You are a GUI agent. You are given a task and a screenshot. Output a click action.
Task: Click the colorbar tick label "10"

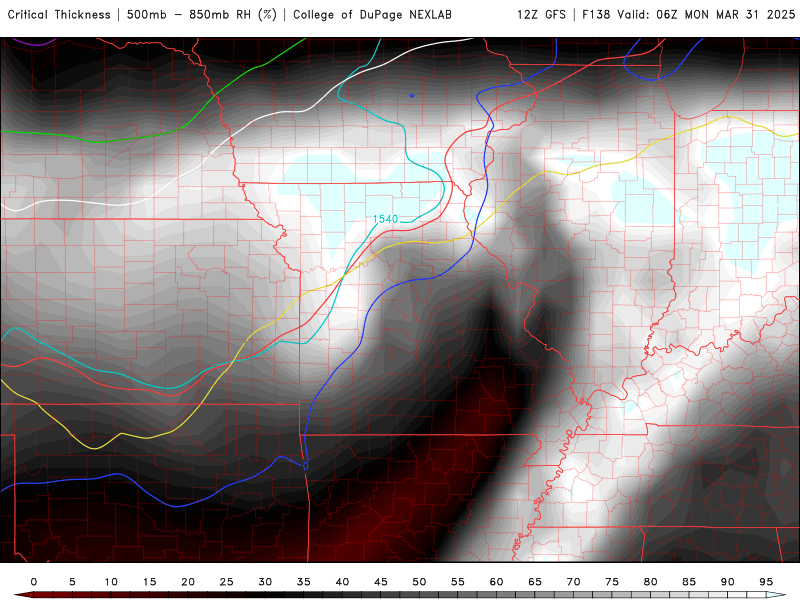click(x=111, y=582)
